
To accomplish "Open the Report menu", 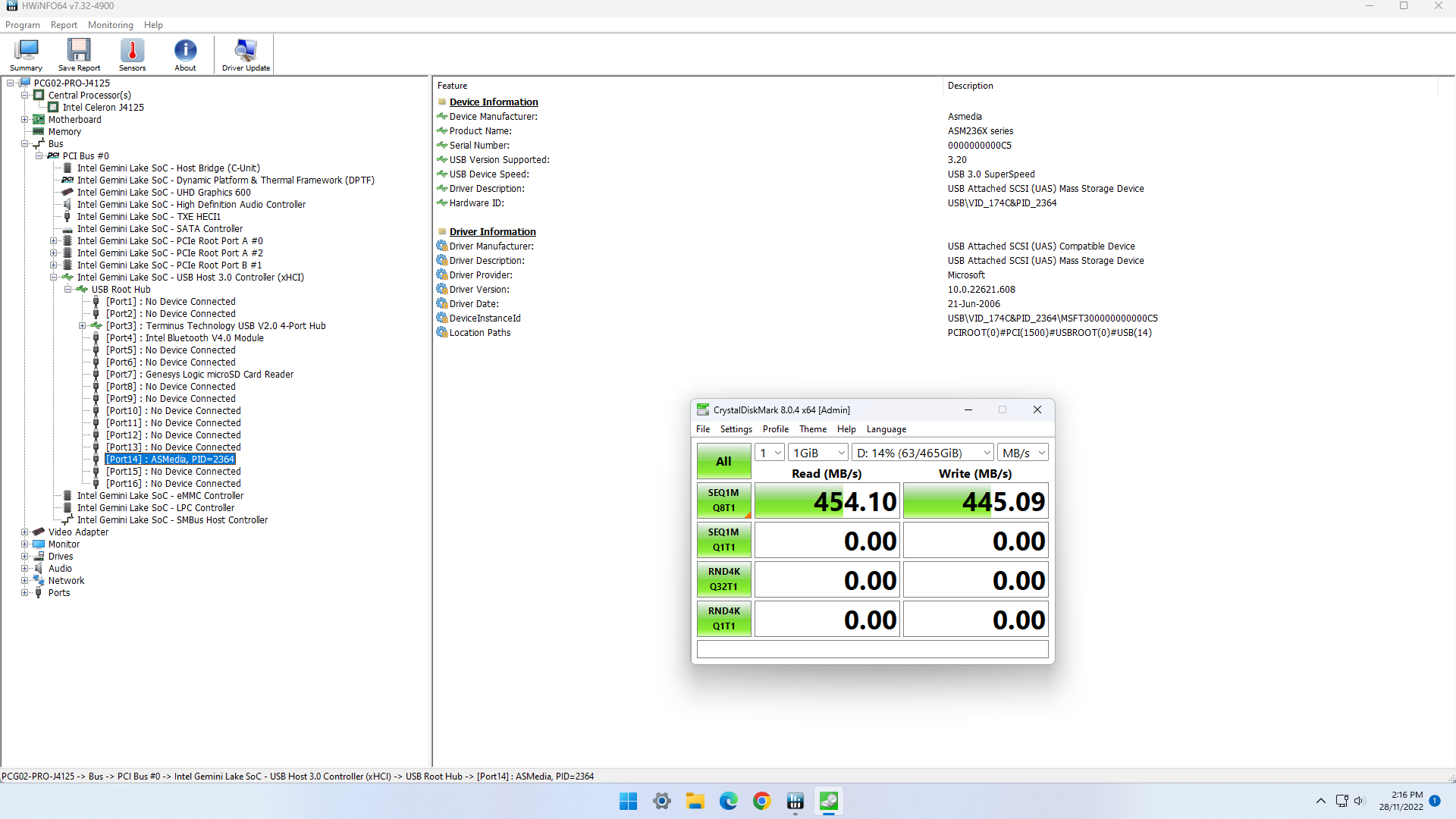I will [x=64, y=25].
